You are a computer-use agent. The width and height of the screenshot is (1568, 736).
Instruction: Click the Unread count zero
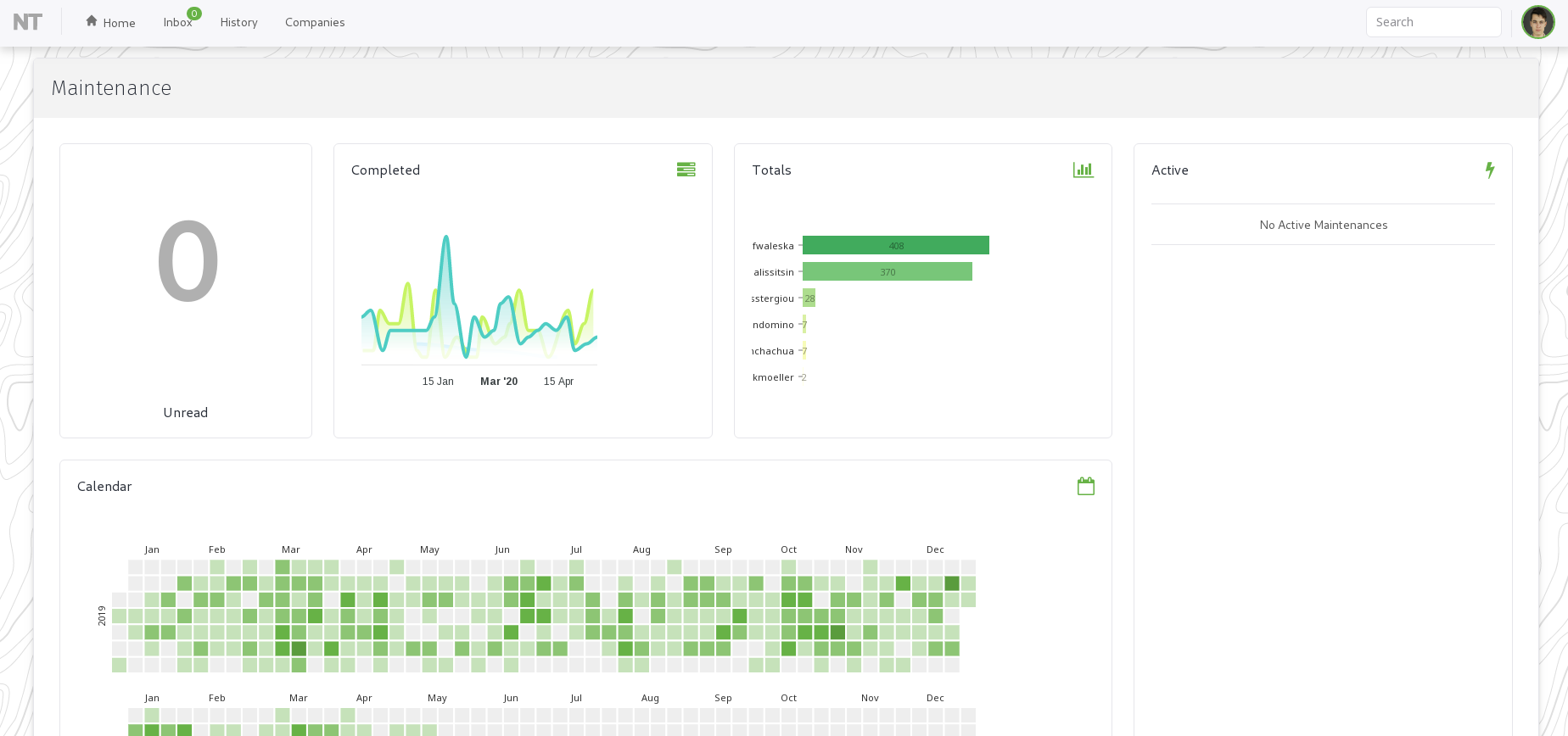coord(188,261)
